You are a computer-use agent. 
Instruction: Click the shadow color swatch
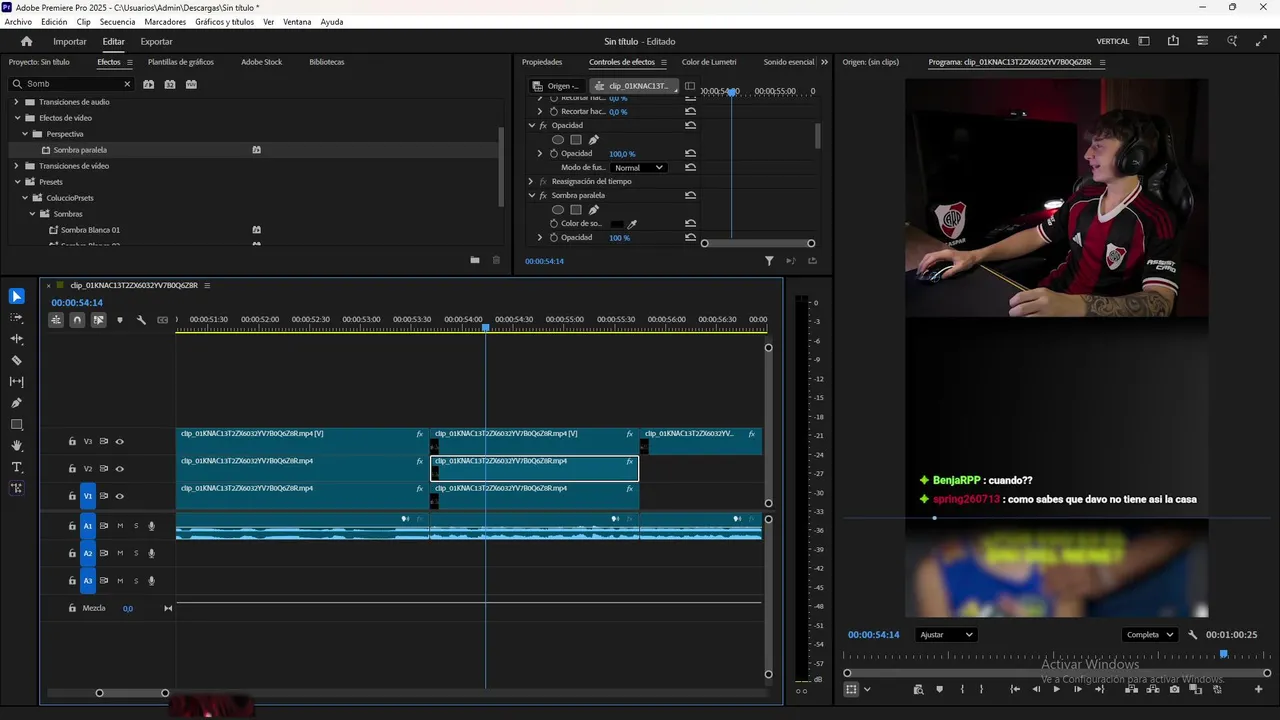pyautogui.click(x=617, y=224)
